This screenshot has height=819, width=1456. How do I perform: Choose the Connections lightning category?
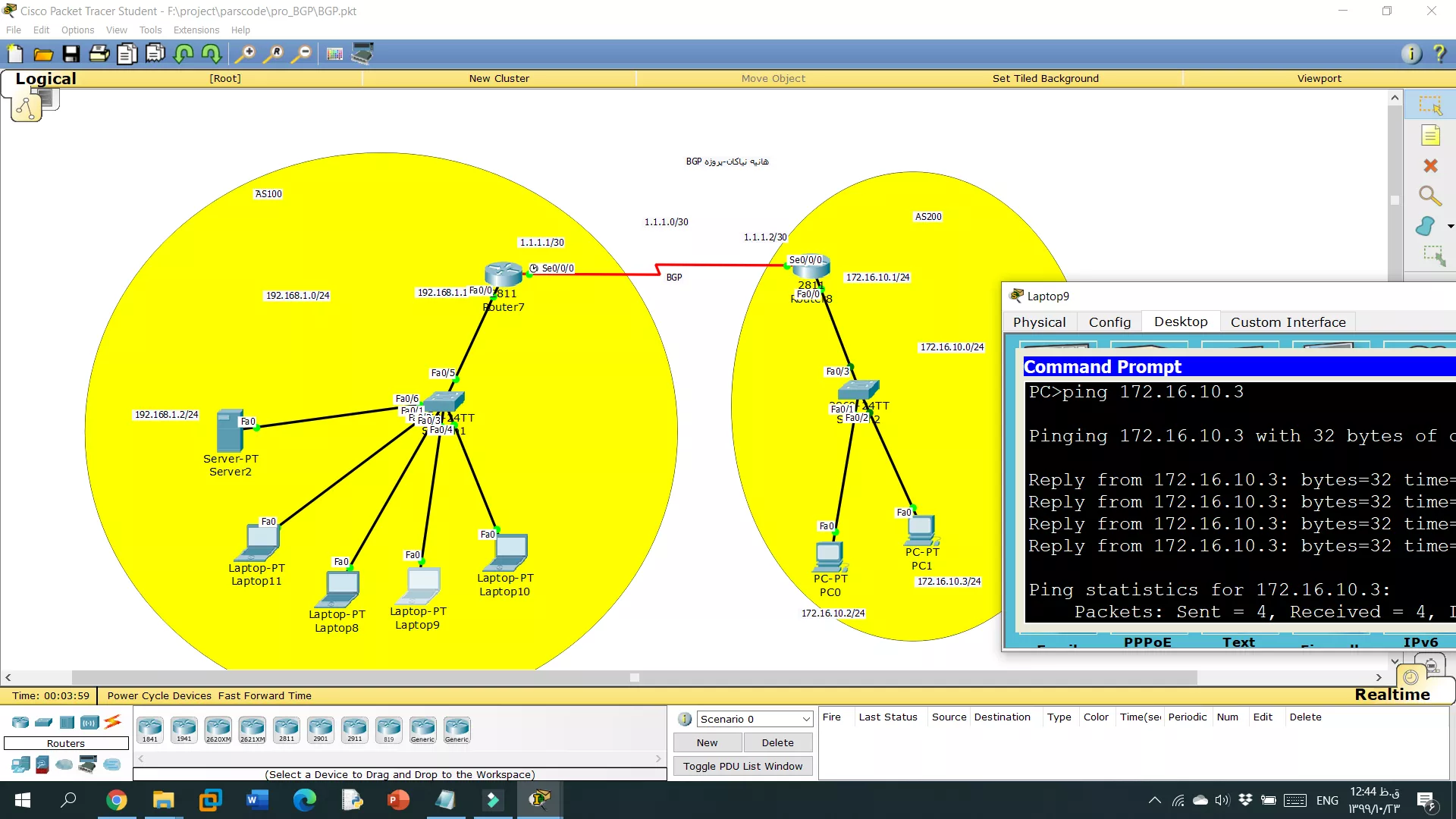point(113,722)
